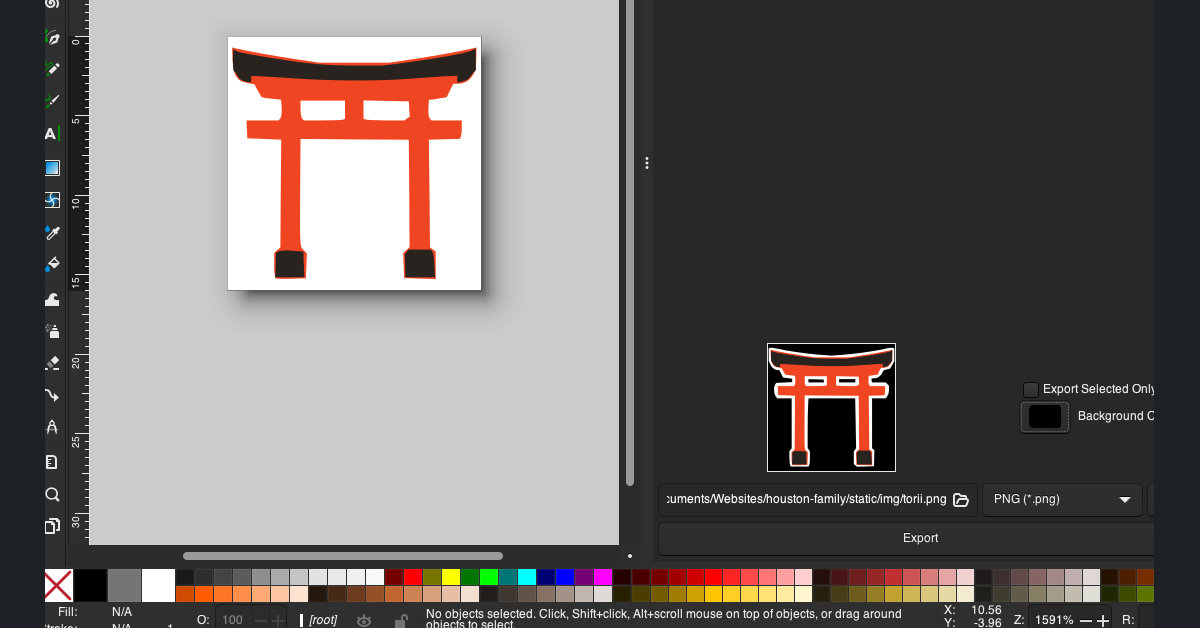This screenshot has height=628, width=1200.
Task: Select the Tweak tool
Action: pyautogui.click(x=53, y=298)
